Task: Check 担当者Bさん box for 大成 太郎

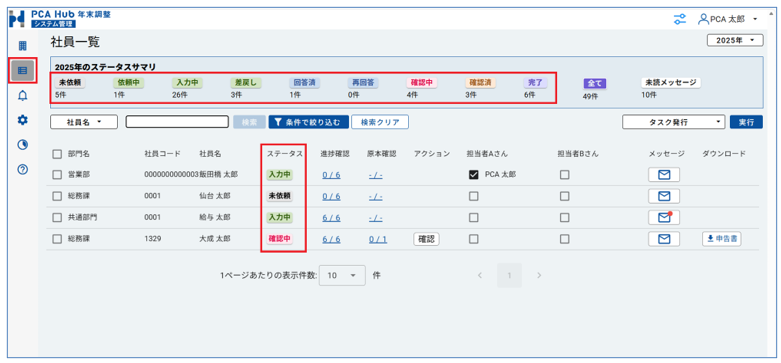Action: (564, 239)
